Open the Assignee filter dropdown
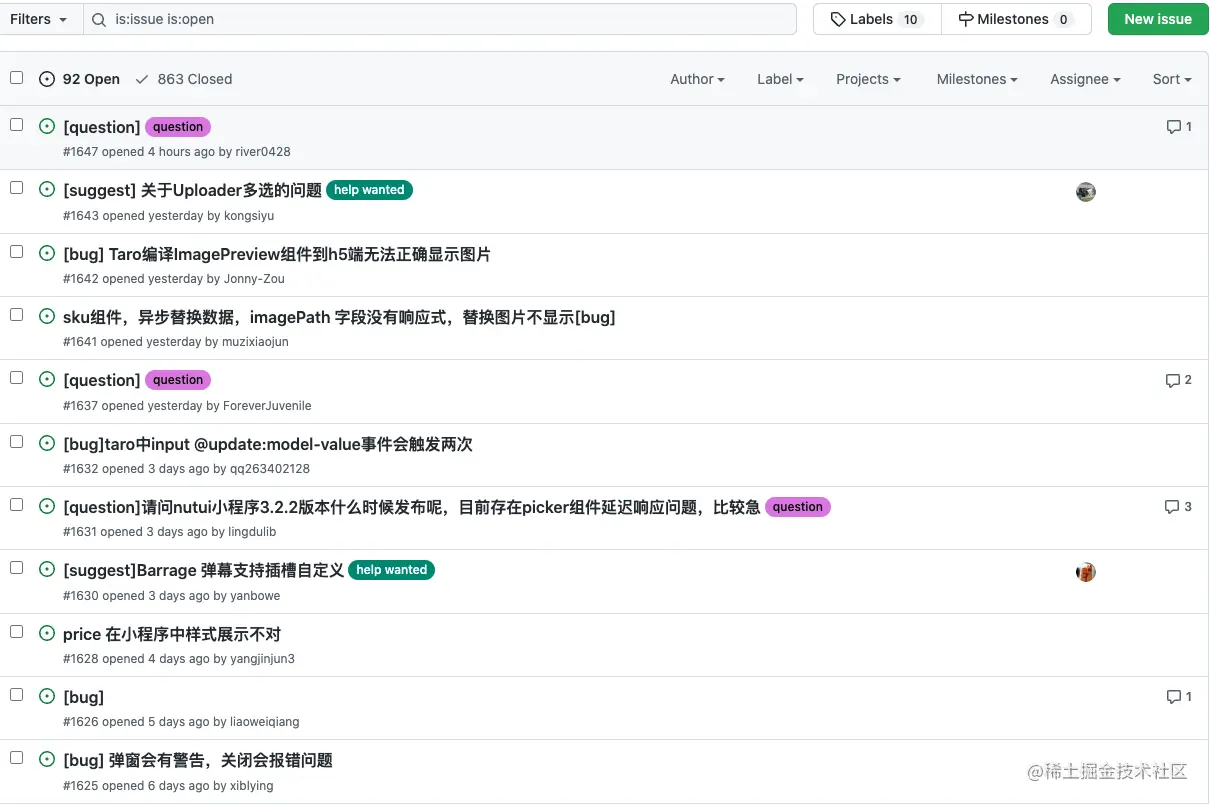 [x=1085, y=79]
